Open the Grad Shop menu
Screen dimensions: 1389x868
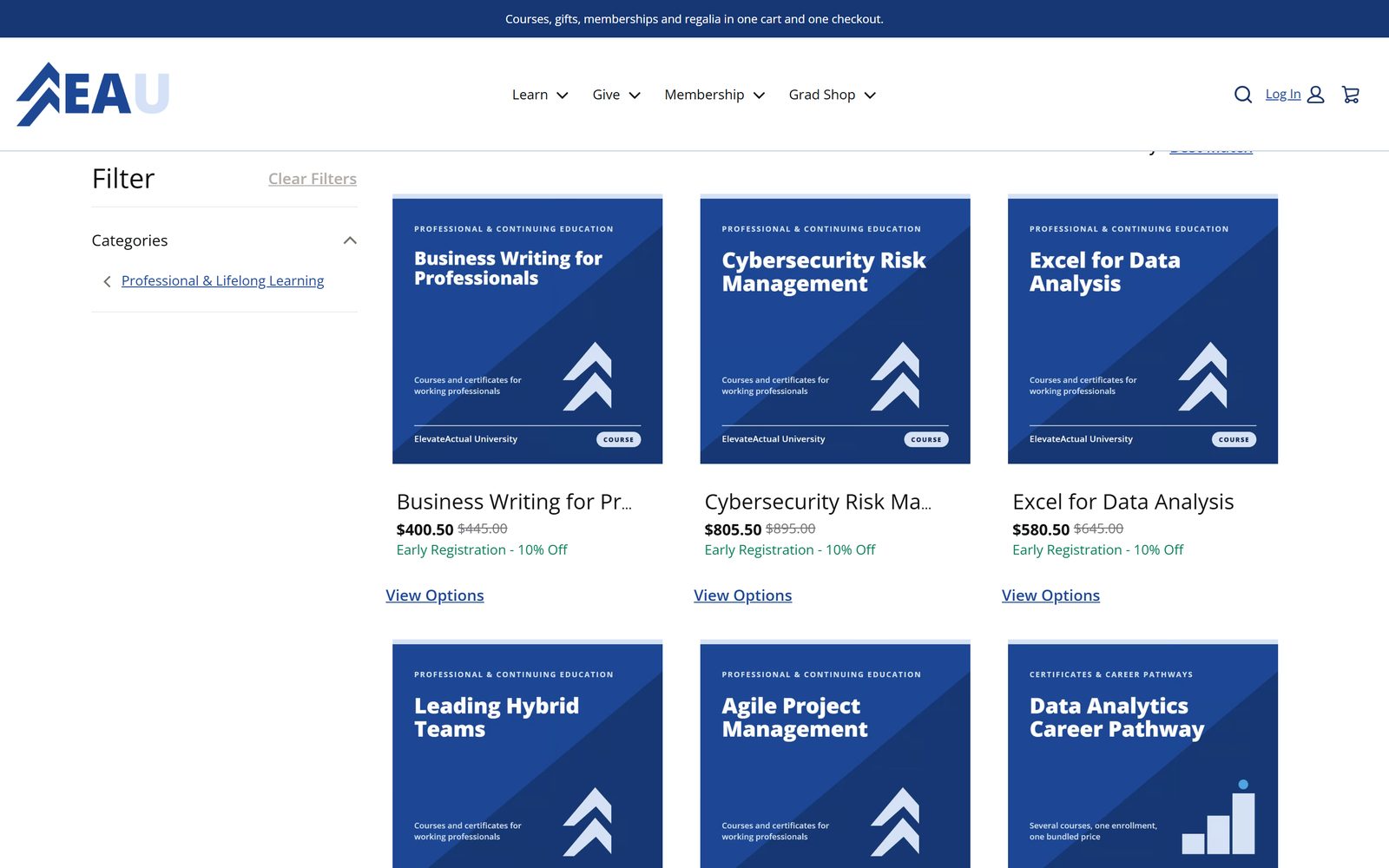tap(832, 95)
